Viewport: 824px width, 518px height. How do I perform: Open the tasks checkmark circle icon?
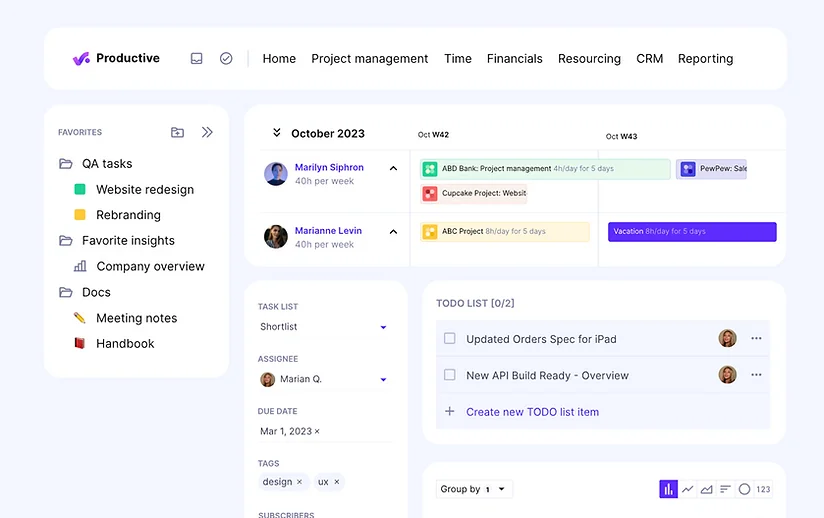(x=226, y=58)
